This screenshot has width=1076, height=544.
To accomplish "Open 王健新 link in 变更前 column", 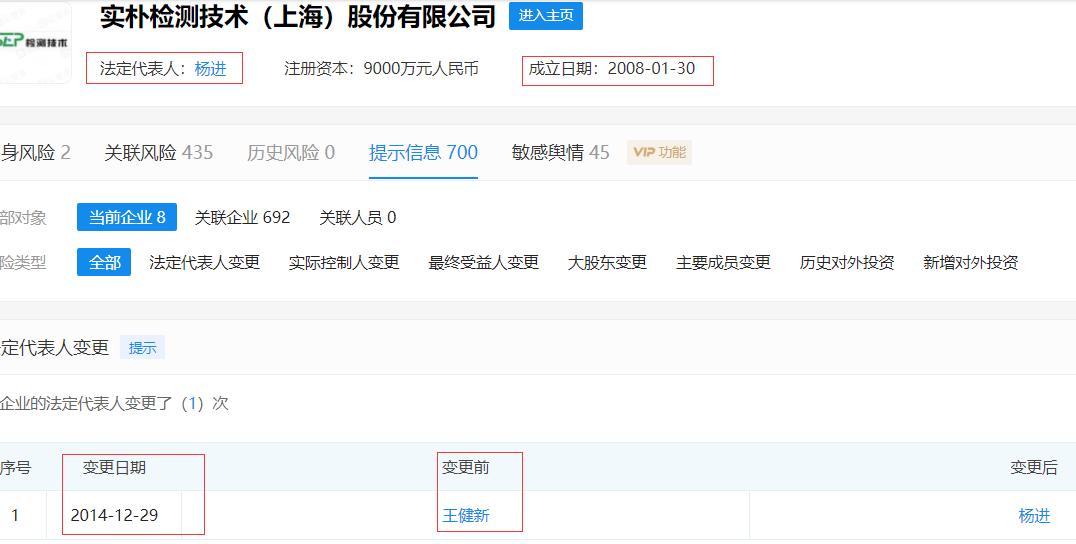I will pyautogui.click(x=466, y=515).
